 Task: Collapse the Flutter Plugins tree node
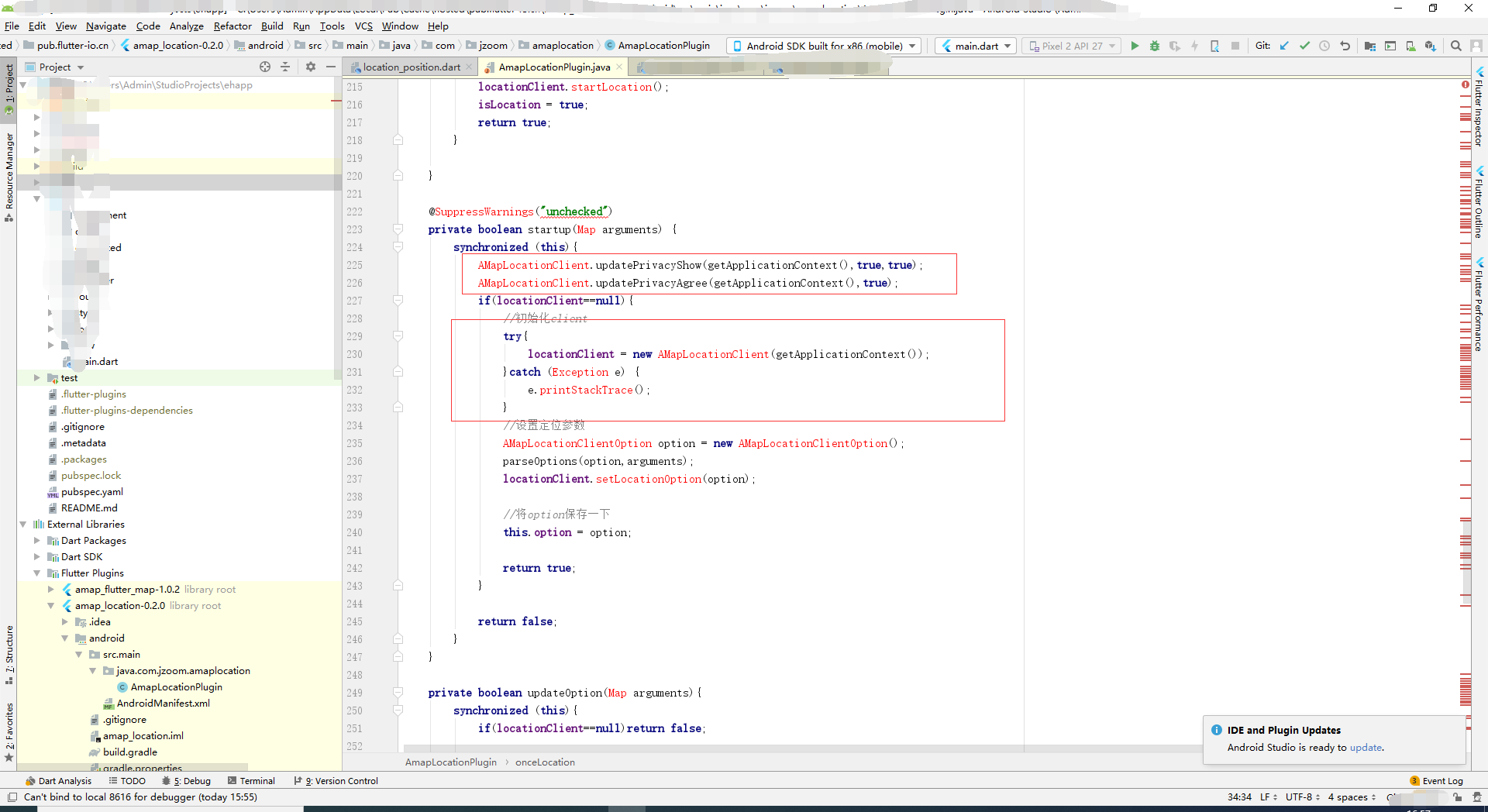(36, 573)
